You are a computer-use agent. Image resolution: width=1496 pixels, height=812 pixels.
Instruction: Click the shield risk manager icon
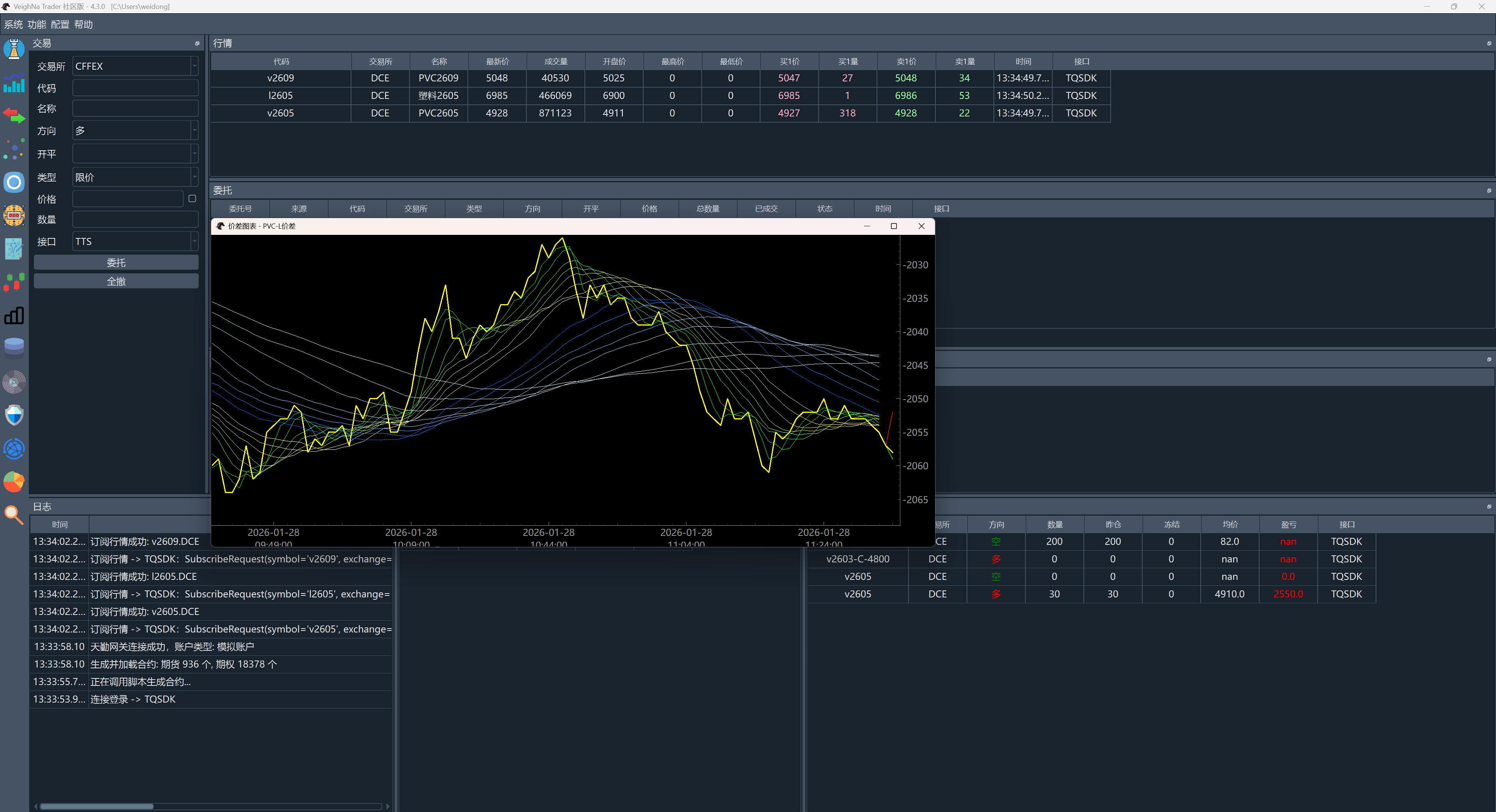pyautogui.click(x=14, y=414)
